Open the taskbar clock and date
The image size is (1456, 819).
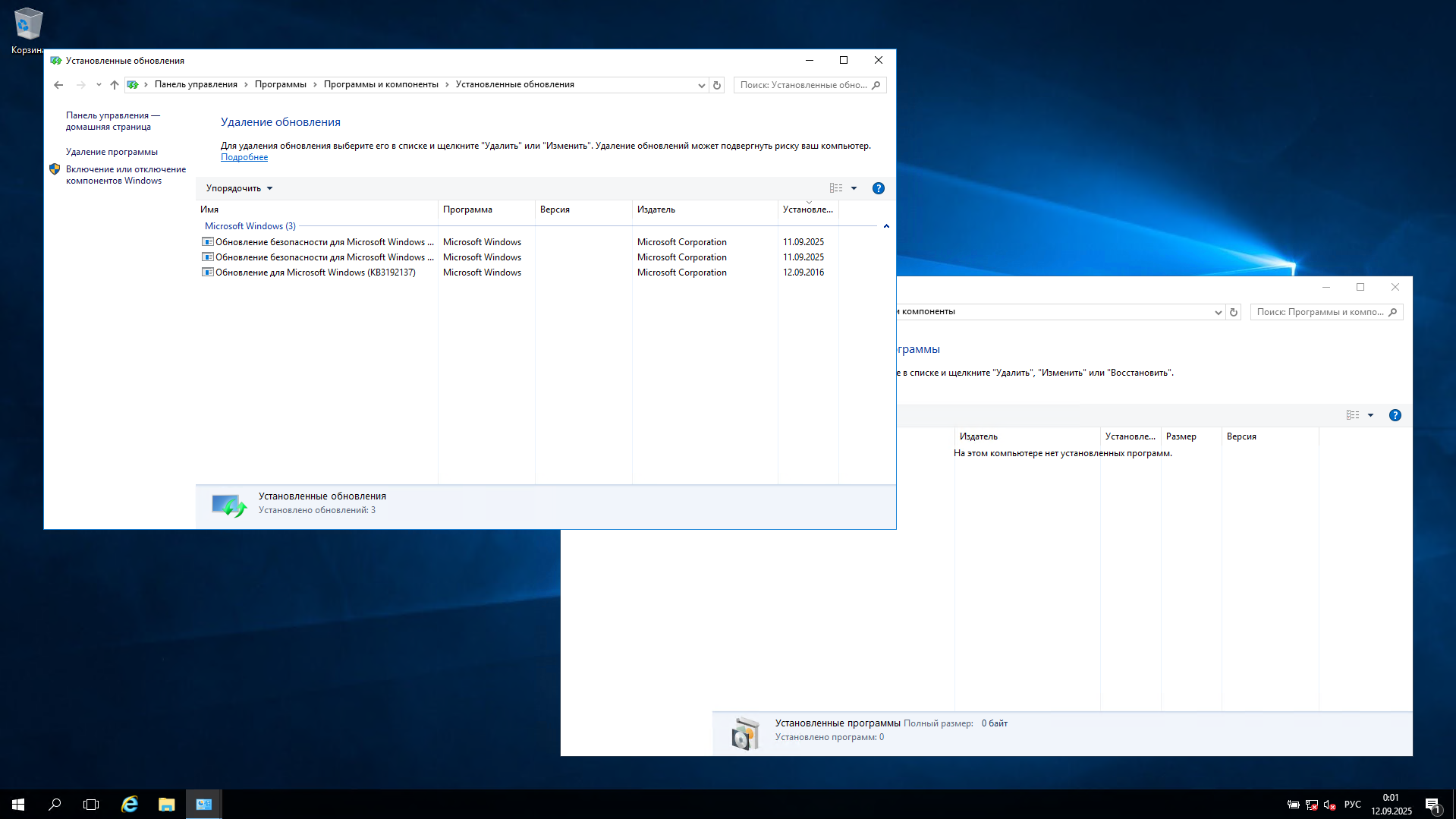point(1391,805)
